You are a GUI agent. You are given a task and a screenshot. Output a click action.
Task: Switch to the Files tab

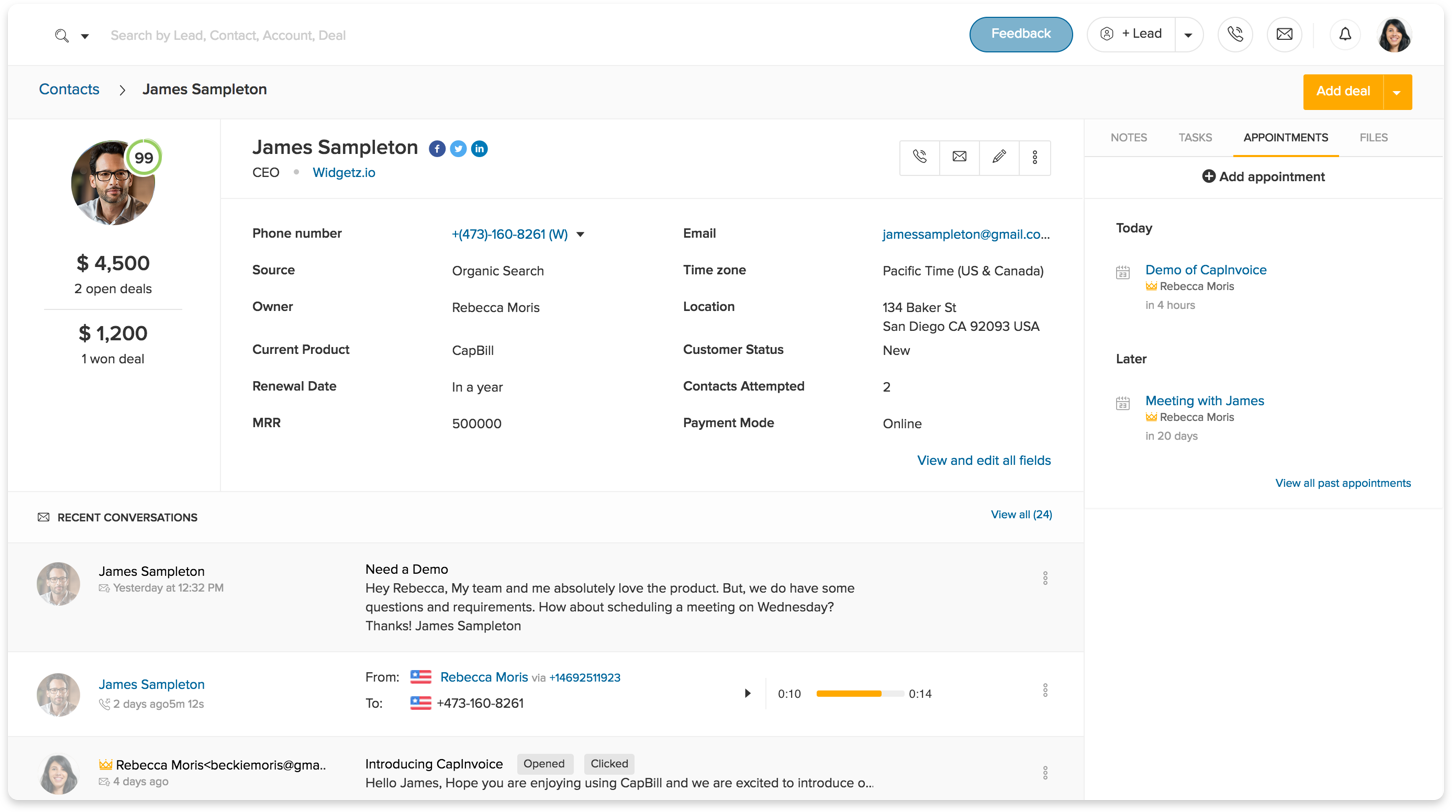[x=1373, y=138]
